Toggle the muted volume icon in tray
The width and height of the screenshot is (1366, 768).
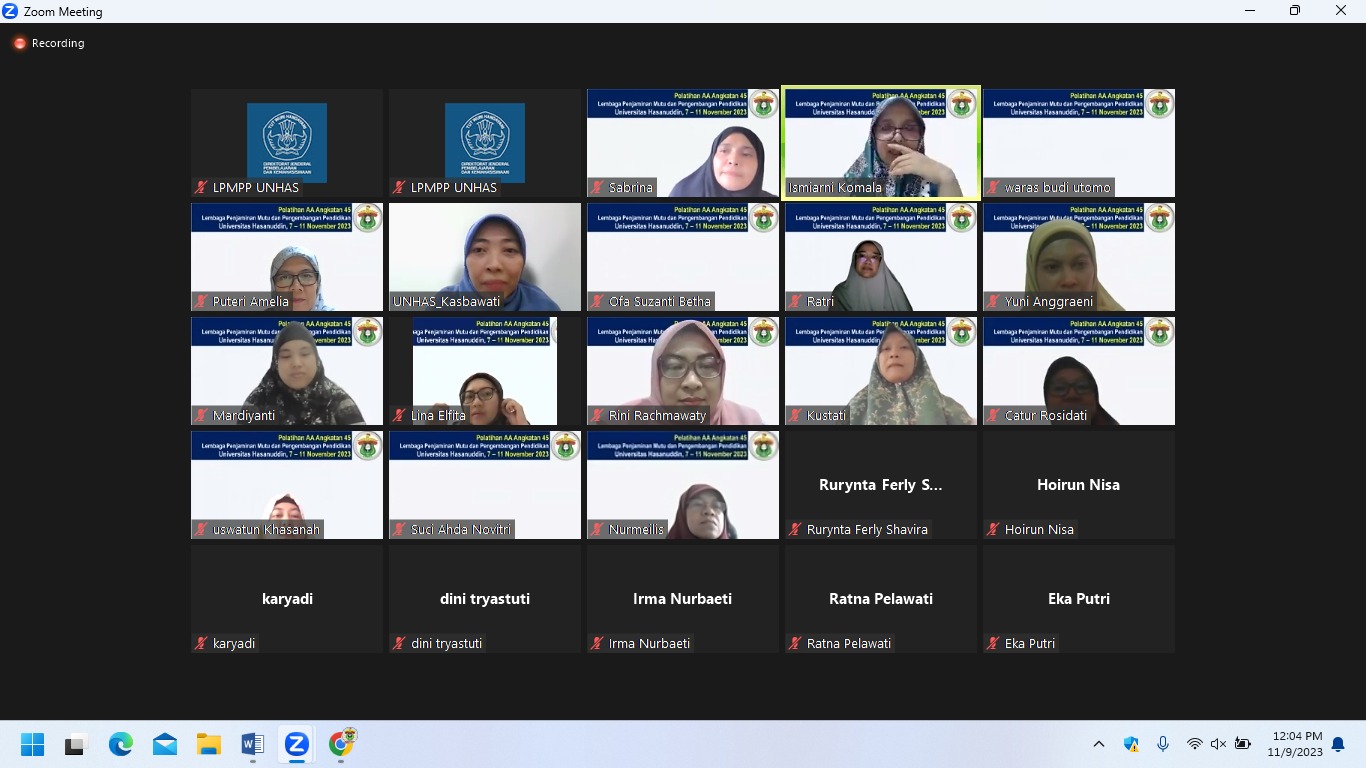coord(1218,744)
